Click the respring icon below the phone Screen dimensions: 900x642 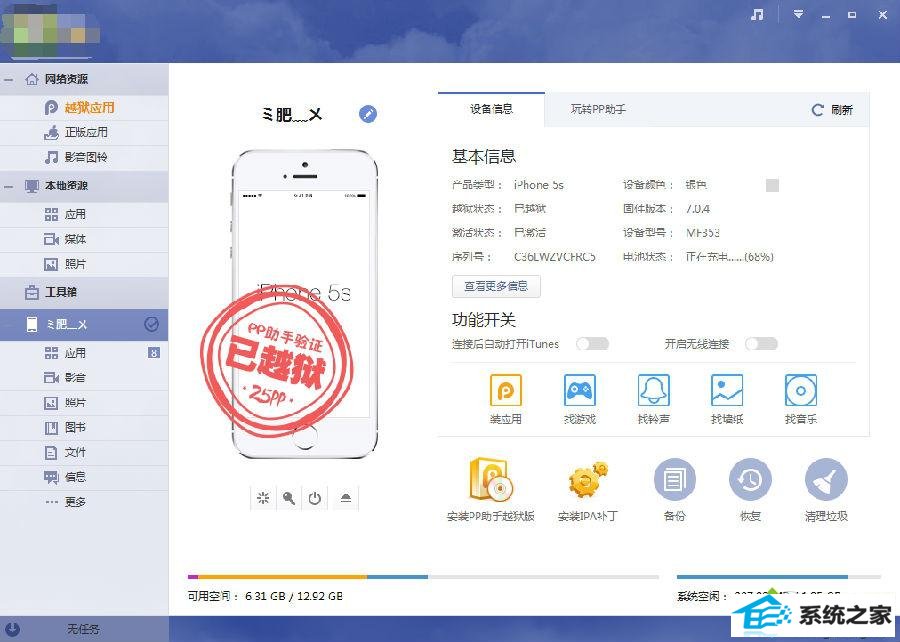(263, 498)
